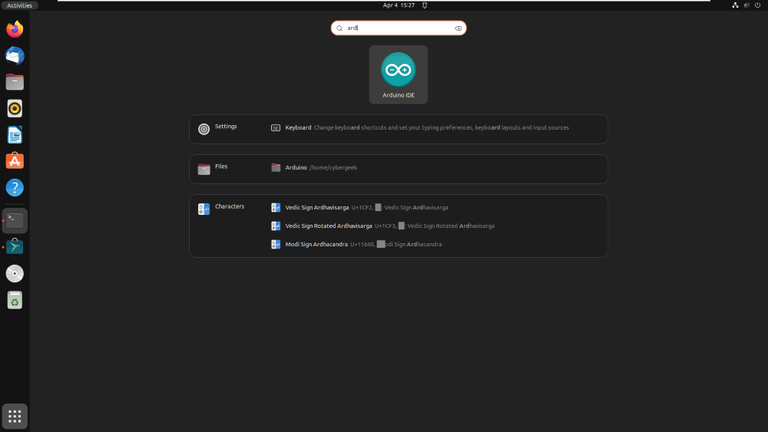Open LibreOffice Writer from the dock
This screenshot has width=768, height=432.
coord(15,135)
